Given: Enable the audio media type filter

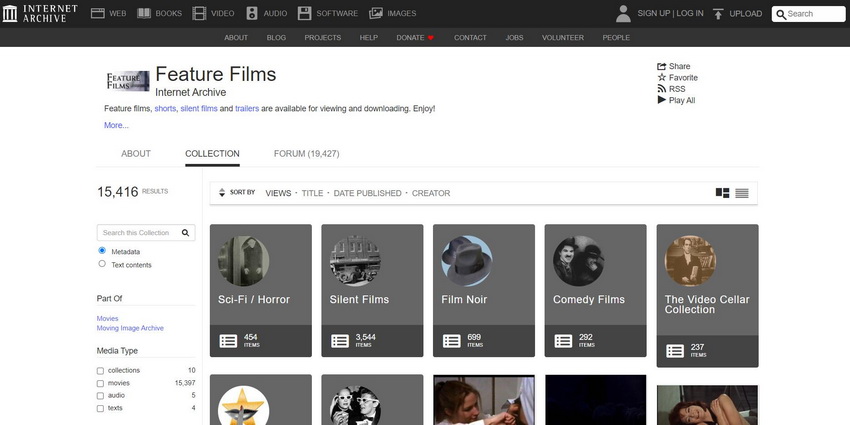Looking at the screenshot, I should [100, 396].
